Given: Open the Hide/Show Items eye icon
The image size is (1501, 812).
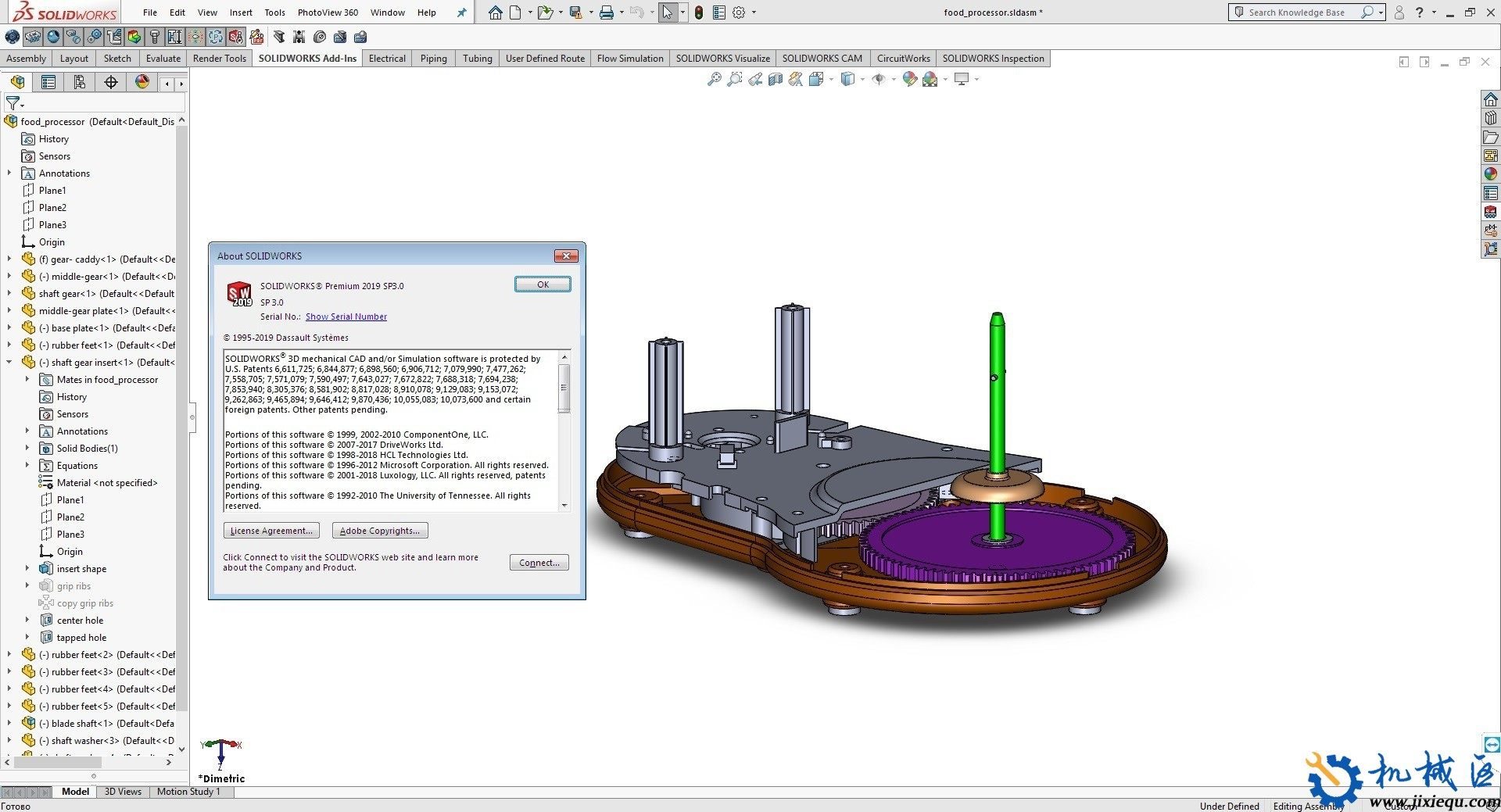Looking at the screenshot, I should pos(879,79).
